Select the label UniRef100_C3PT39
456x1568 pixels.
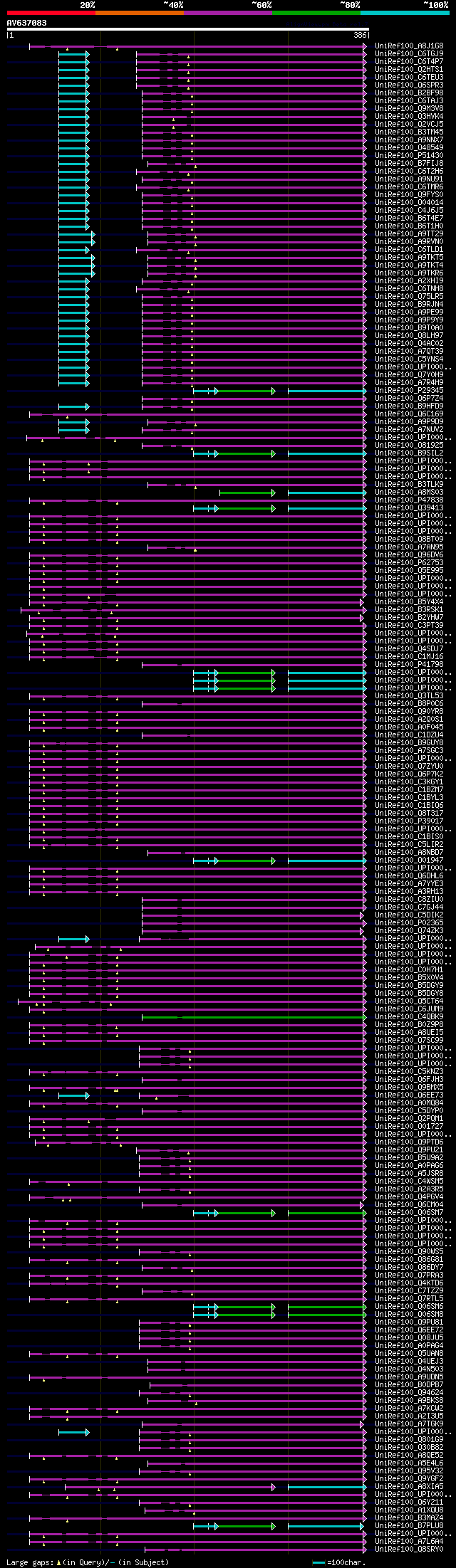[409, 625]
